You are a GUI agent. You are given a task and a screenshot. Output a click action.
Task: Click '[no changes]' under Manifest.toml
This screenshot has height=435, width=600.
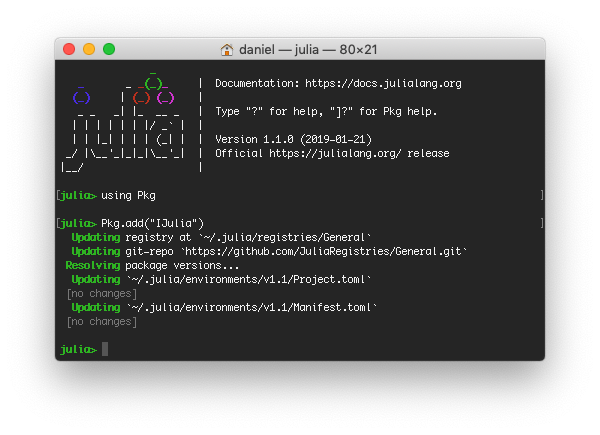click(102, 321)
